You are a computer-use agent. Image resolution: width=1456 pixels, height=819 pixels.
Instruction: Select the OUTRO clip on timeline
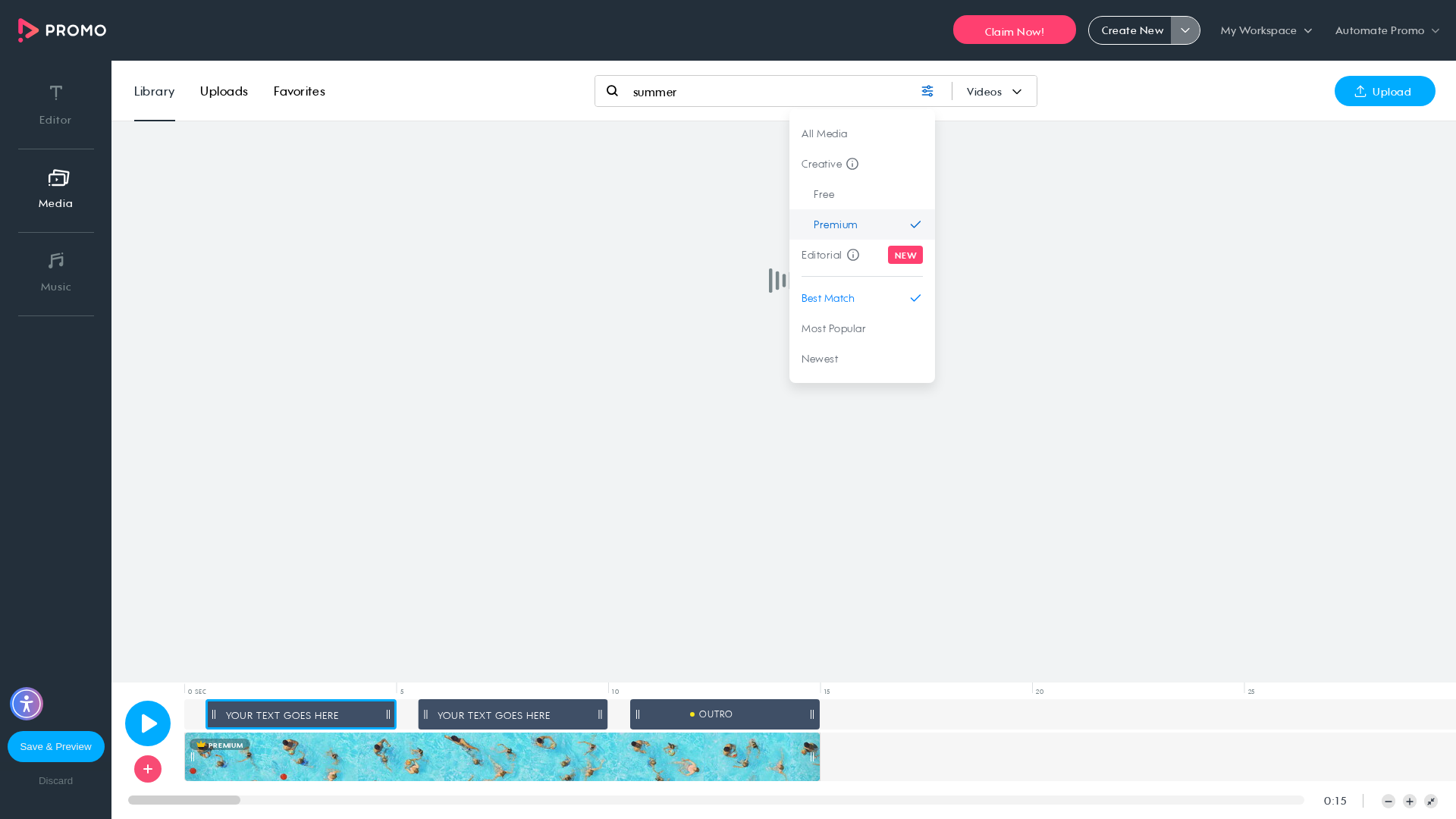[724, 714]
